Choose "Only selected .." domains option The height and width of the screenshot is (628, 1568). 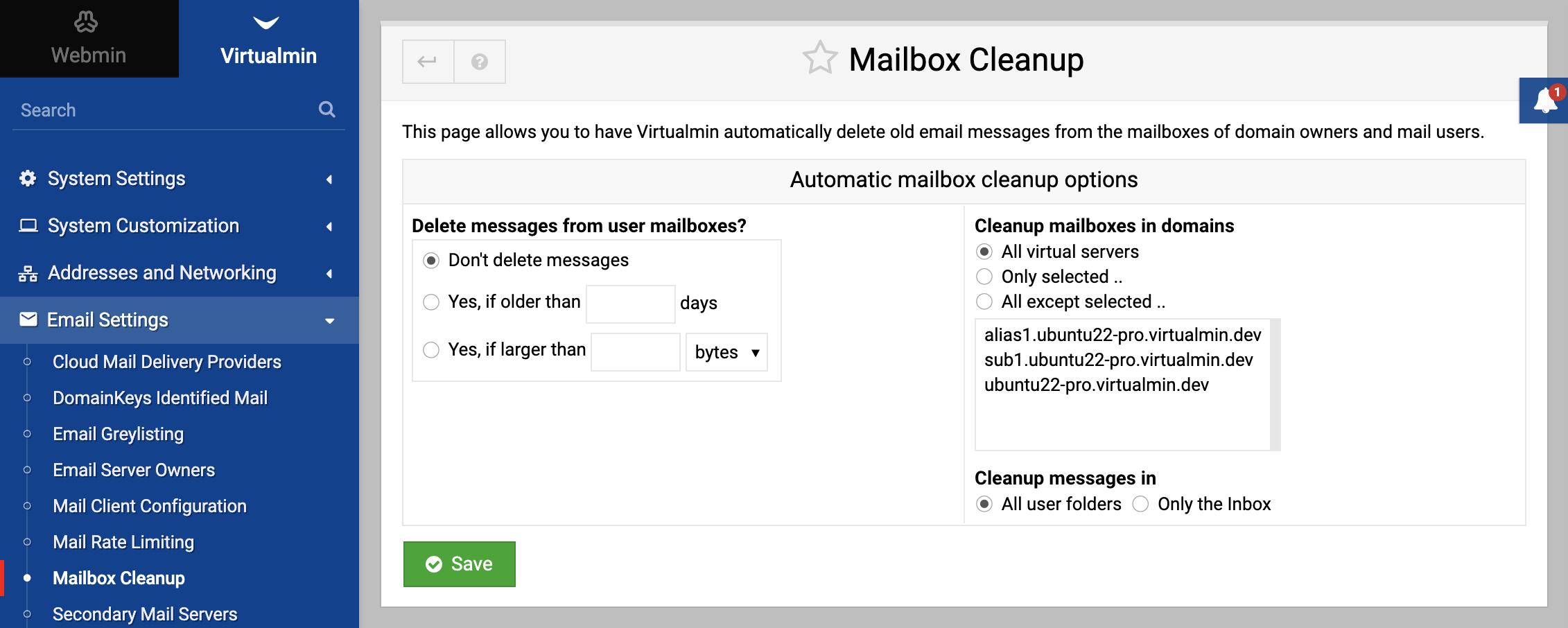(x=984, y=277)
